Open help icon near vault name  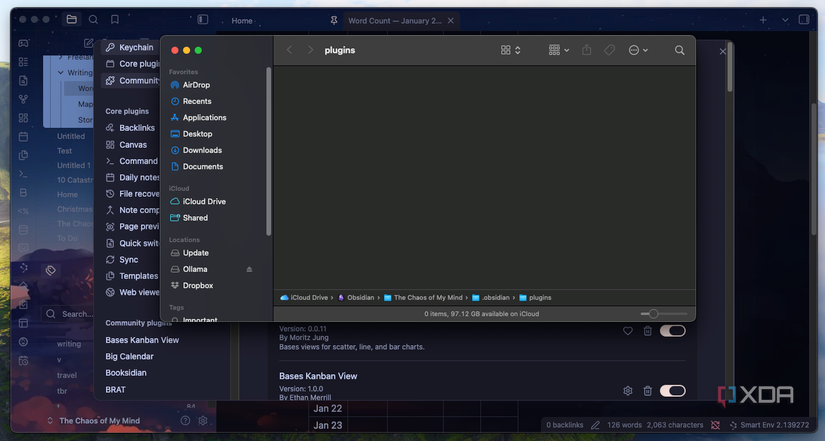point(185,421)
